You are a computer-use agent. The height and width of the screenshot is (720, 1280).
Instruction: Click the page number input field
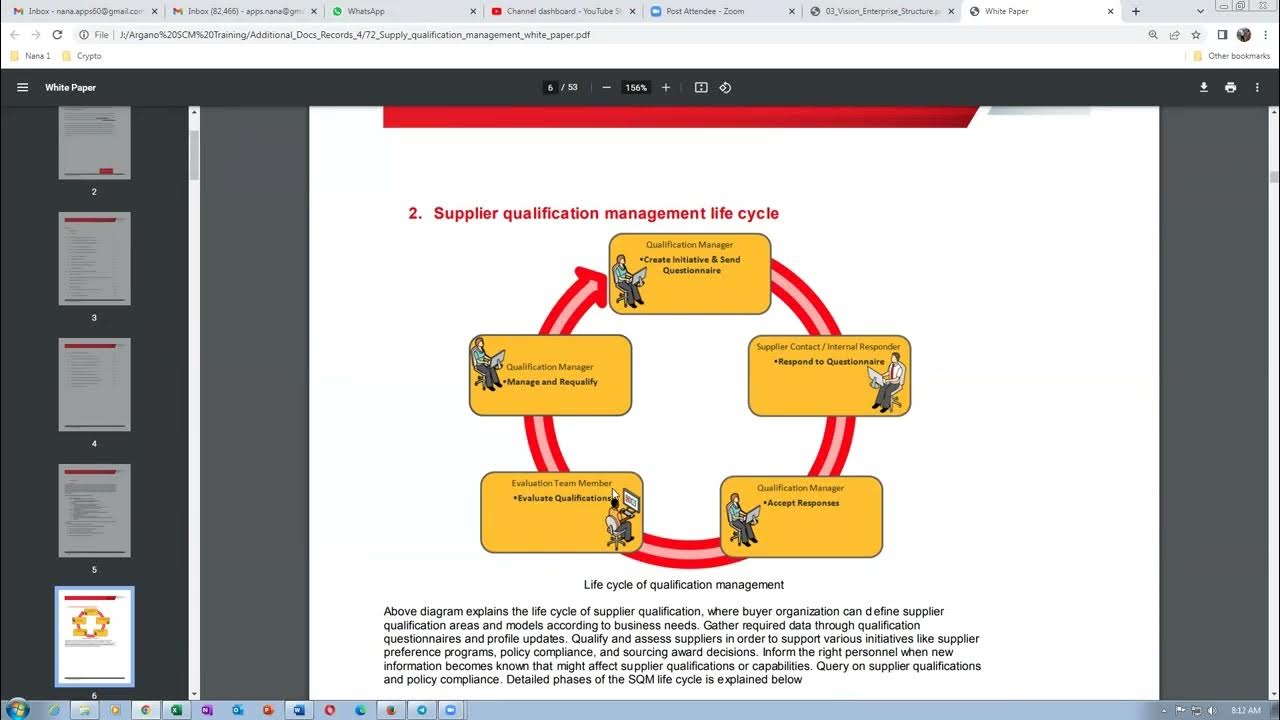click(550, 87)
